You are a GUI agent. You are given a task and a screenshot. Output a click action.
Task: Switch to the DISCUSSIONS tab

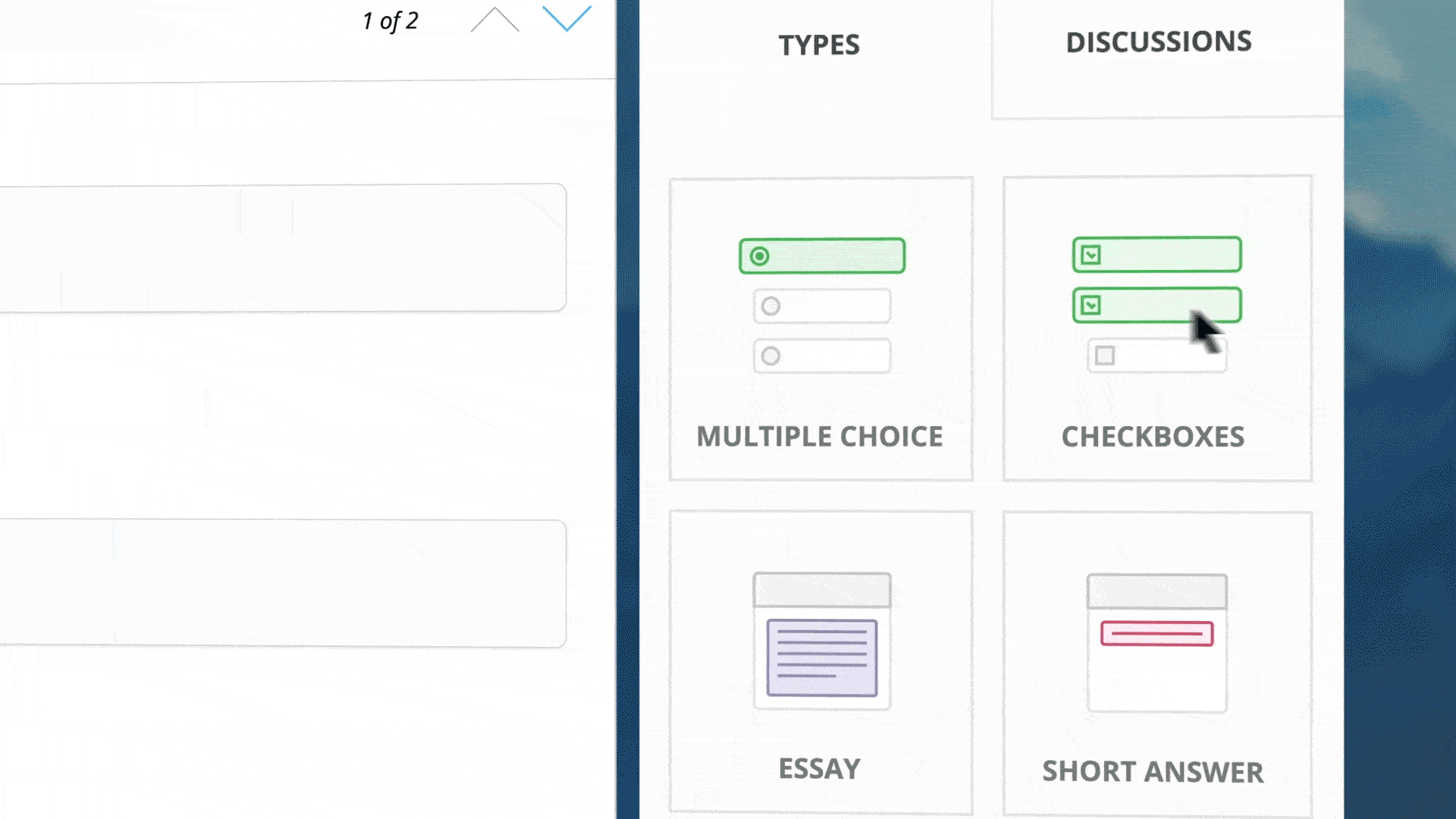(1159, 42)
